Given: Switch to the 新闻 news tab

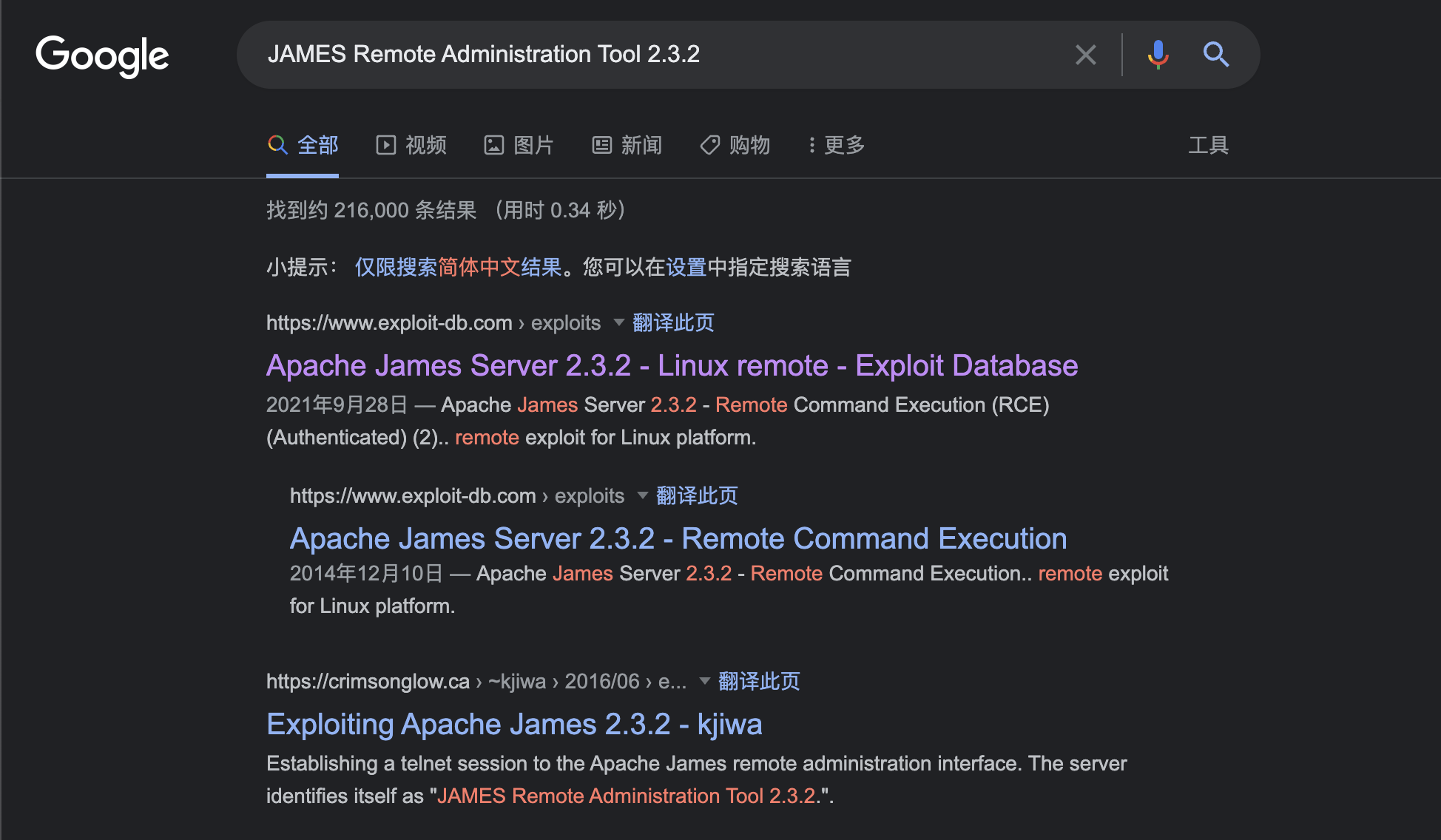Looking at the screenshot, I should coord(627,145).
